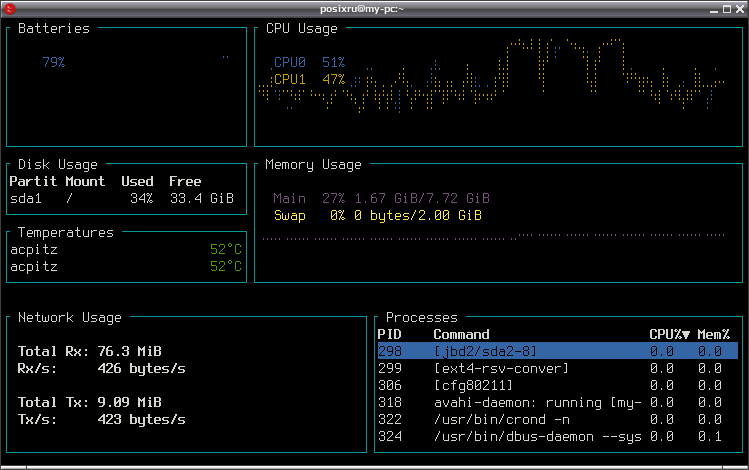Click the Network Usage panel title

(x=70, y=318)
